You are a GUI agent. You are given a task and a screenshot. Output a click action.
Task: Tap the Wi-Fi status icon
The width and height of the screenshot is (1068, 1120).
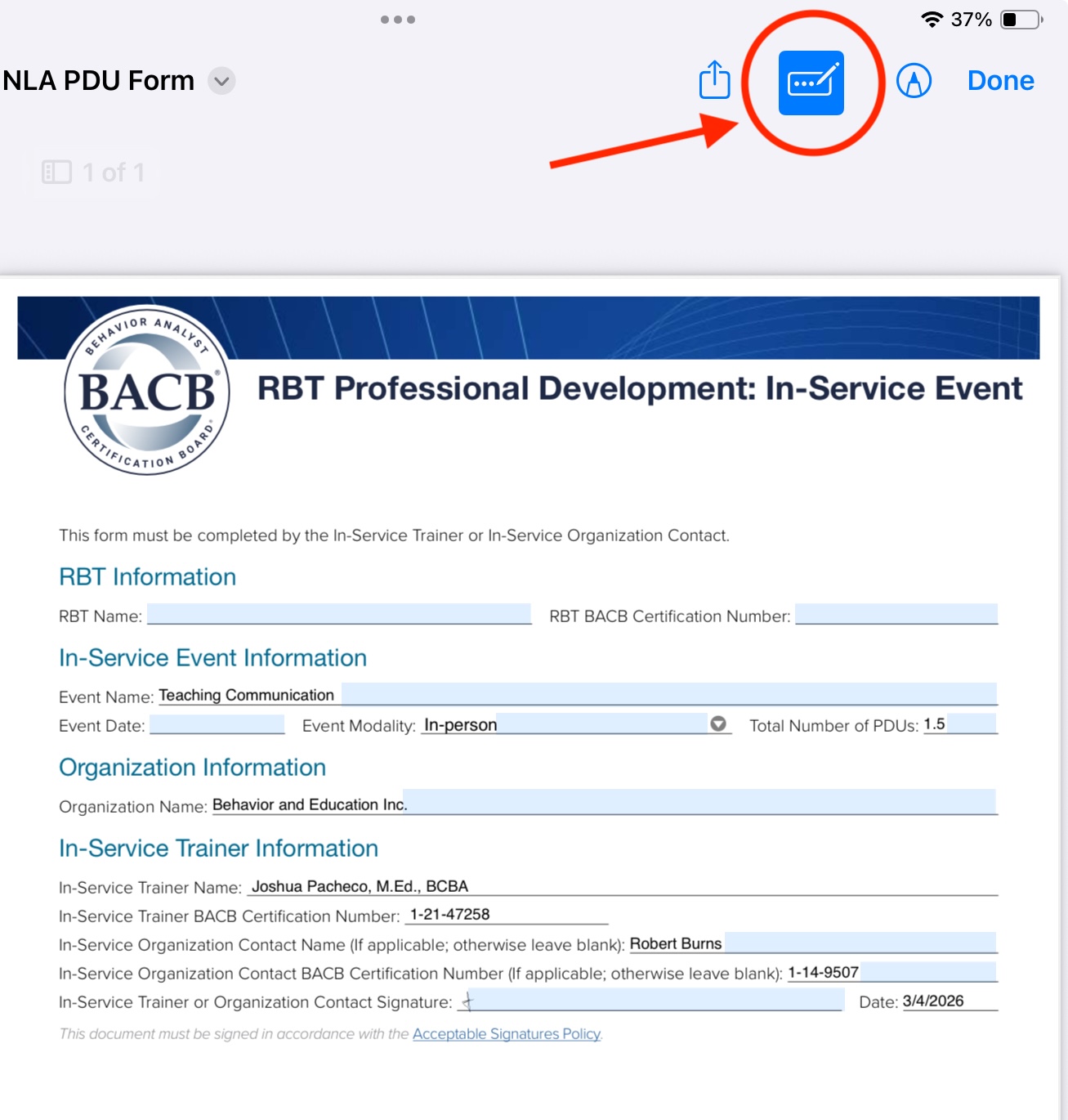point(932,20)
